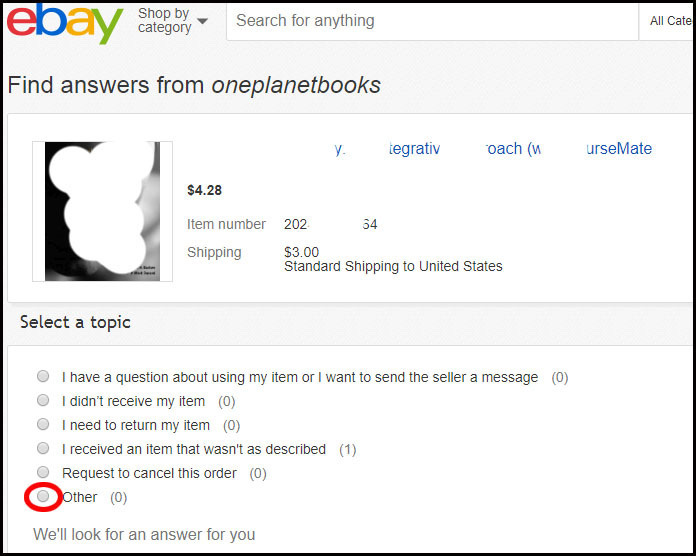This screenshot has height=556, width=696.
Task: Click the I didn't receive my item label
Action: pos(134,402)
